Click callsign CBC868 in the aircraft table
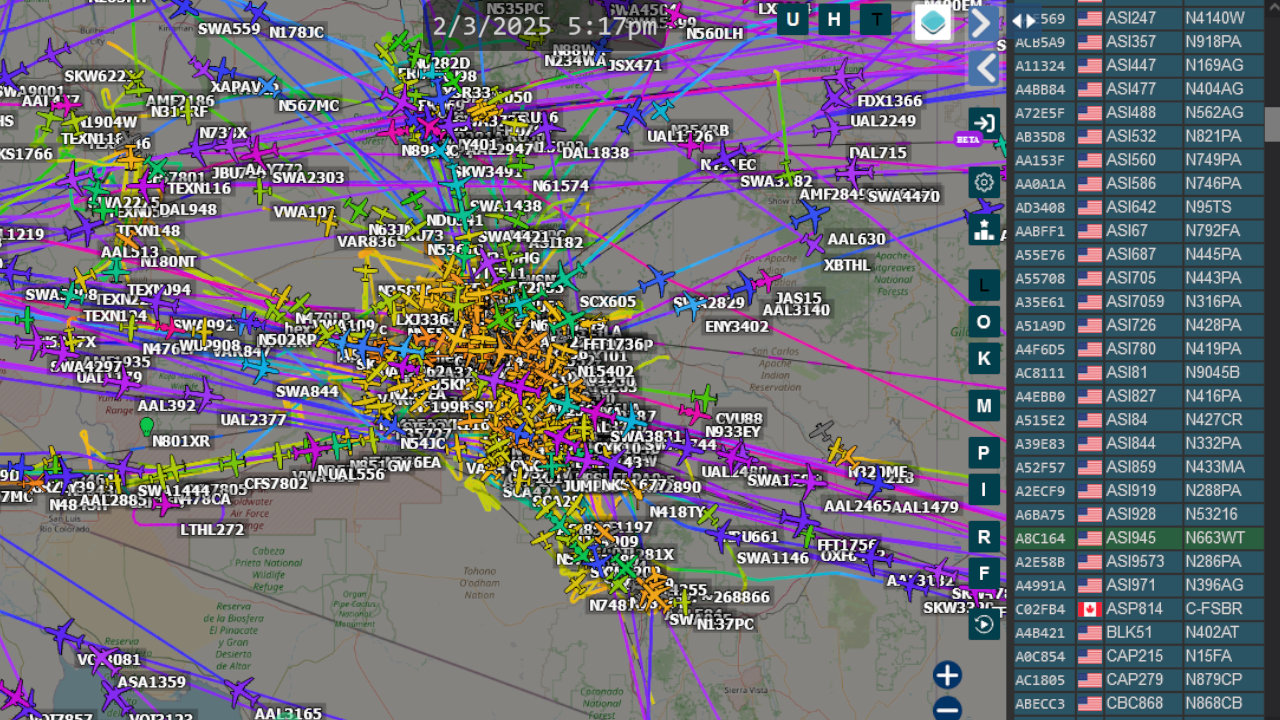Viewport: 1280px width, 720px height. pyautogui.click(x=1135, y=704)
